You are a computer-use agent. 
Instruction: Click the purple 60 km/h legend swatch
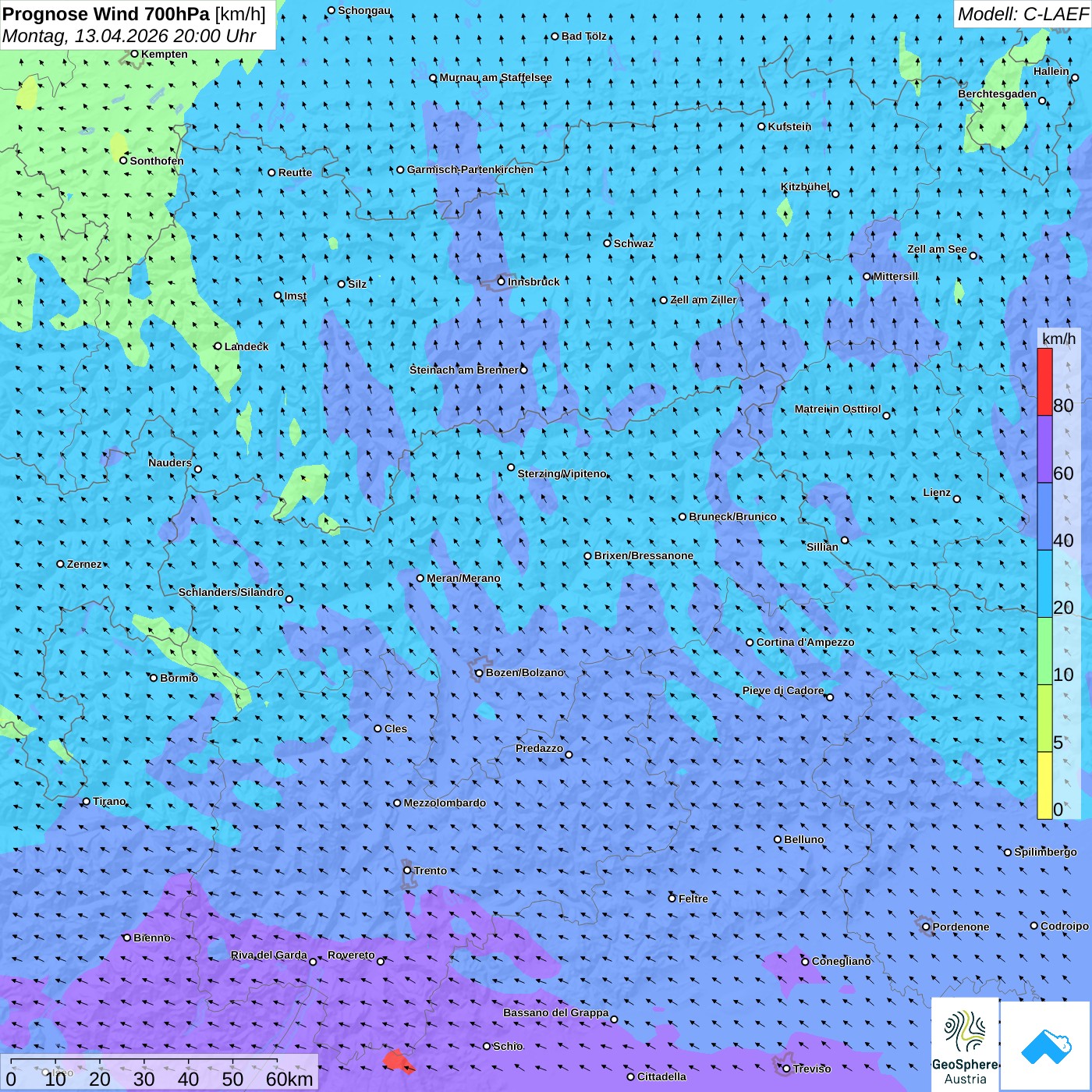pyautogui.click(x=1044, y=449)
